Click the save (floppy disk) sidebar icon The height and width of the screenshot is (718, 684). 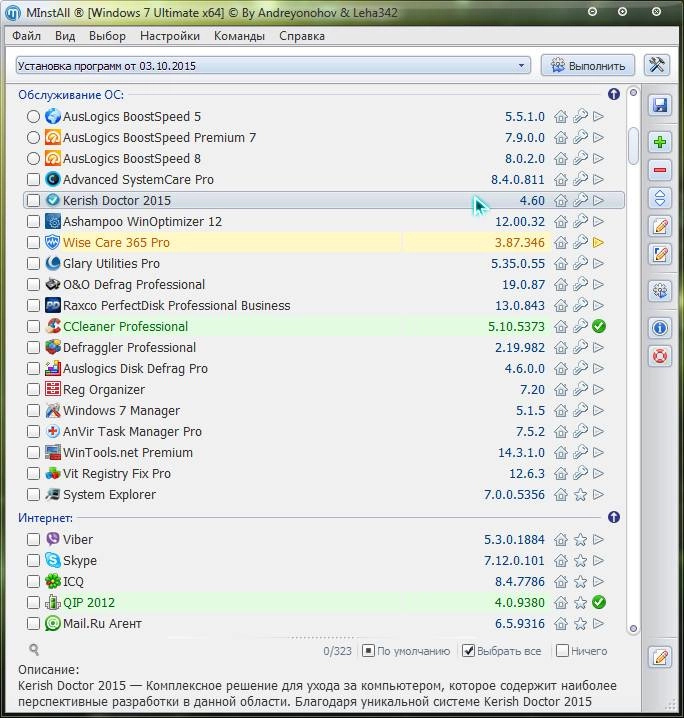click(660, 105)
